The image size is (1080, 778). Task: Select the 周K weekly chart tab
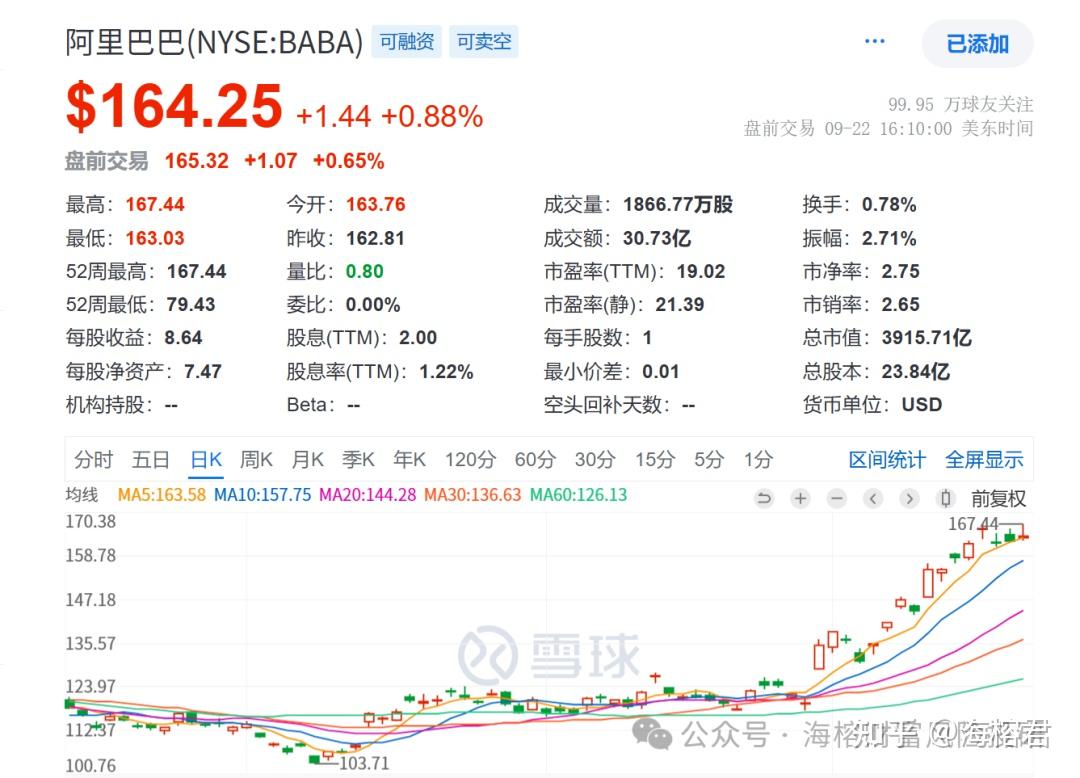point(256,459)
